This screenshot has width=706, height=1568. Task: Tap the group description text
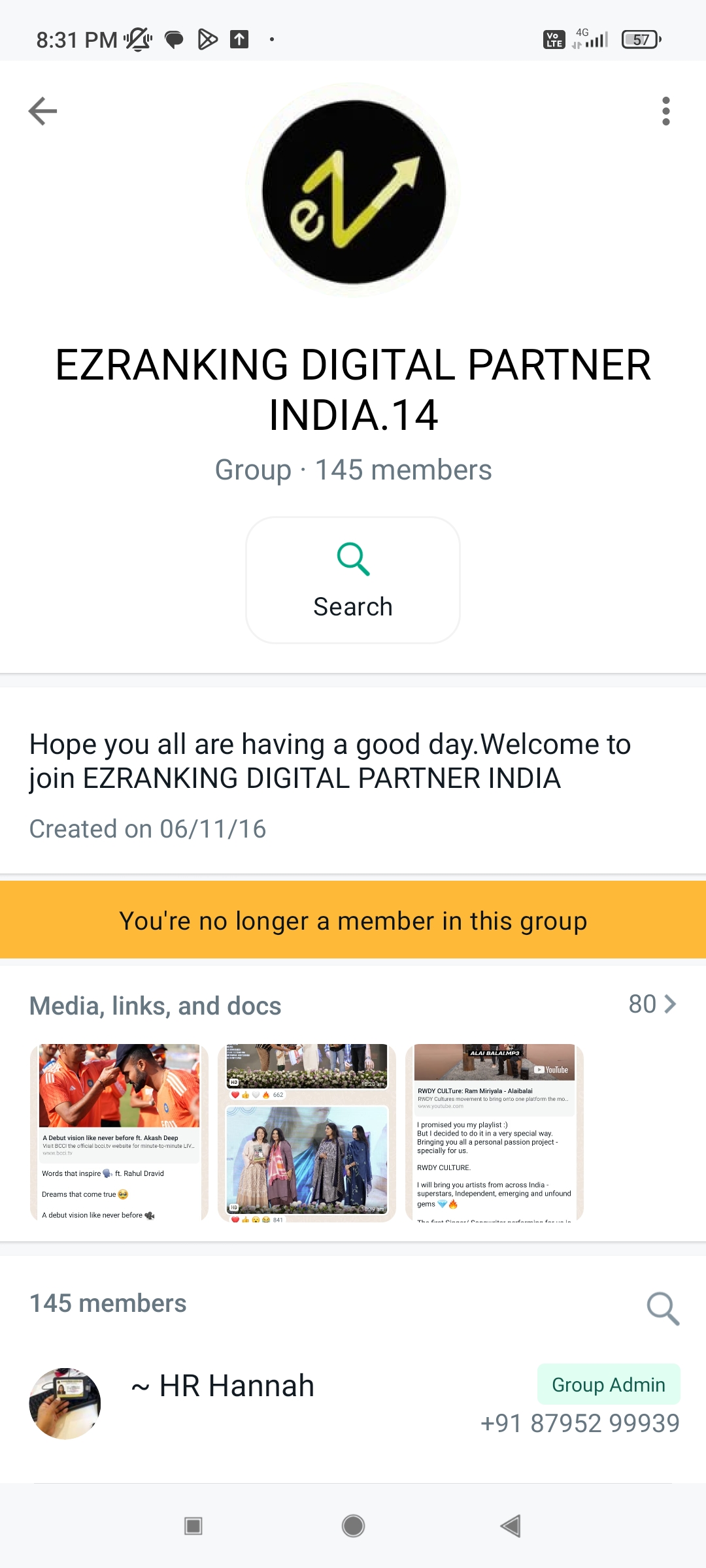coord(330,761)
